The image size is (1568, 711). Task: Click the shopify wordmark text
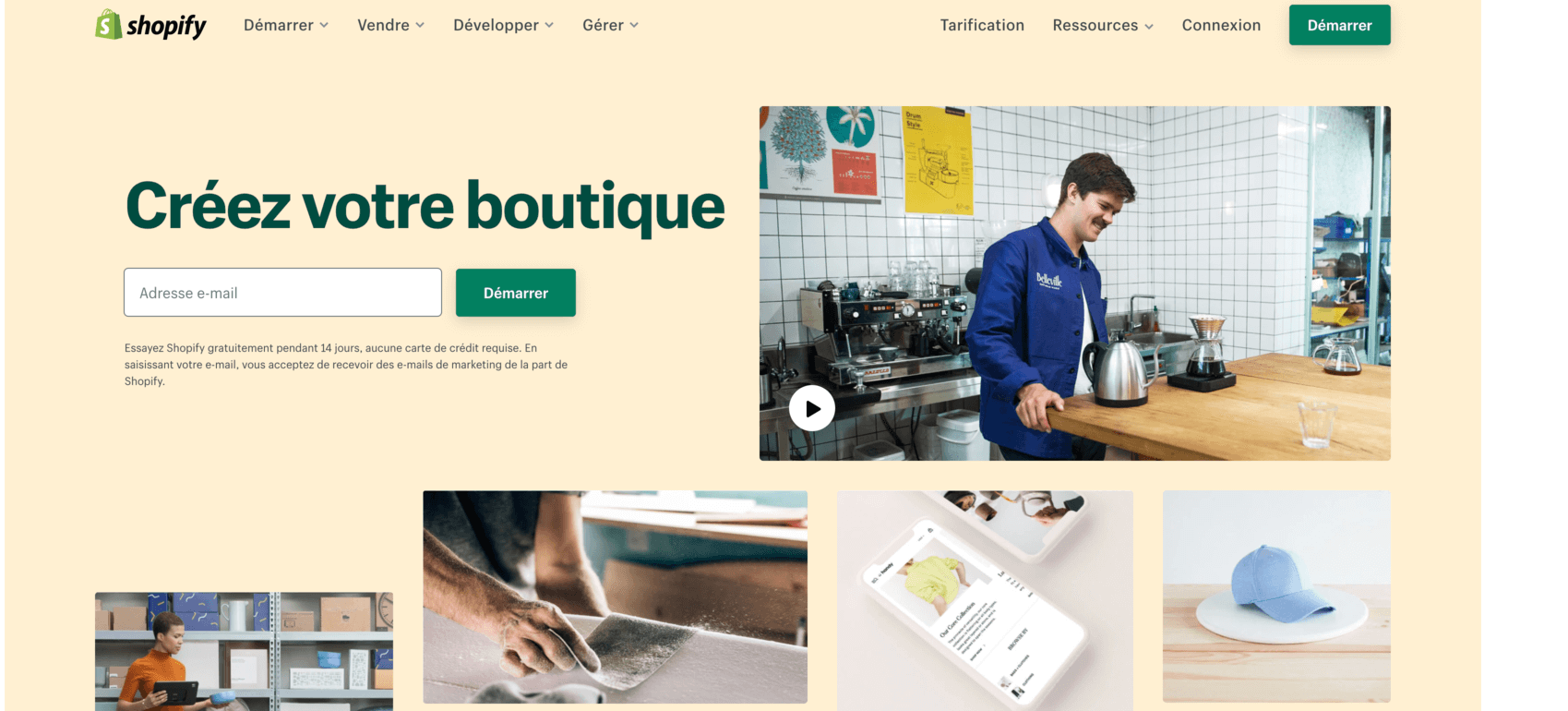[x=166, y=26]
